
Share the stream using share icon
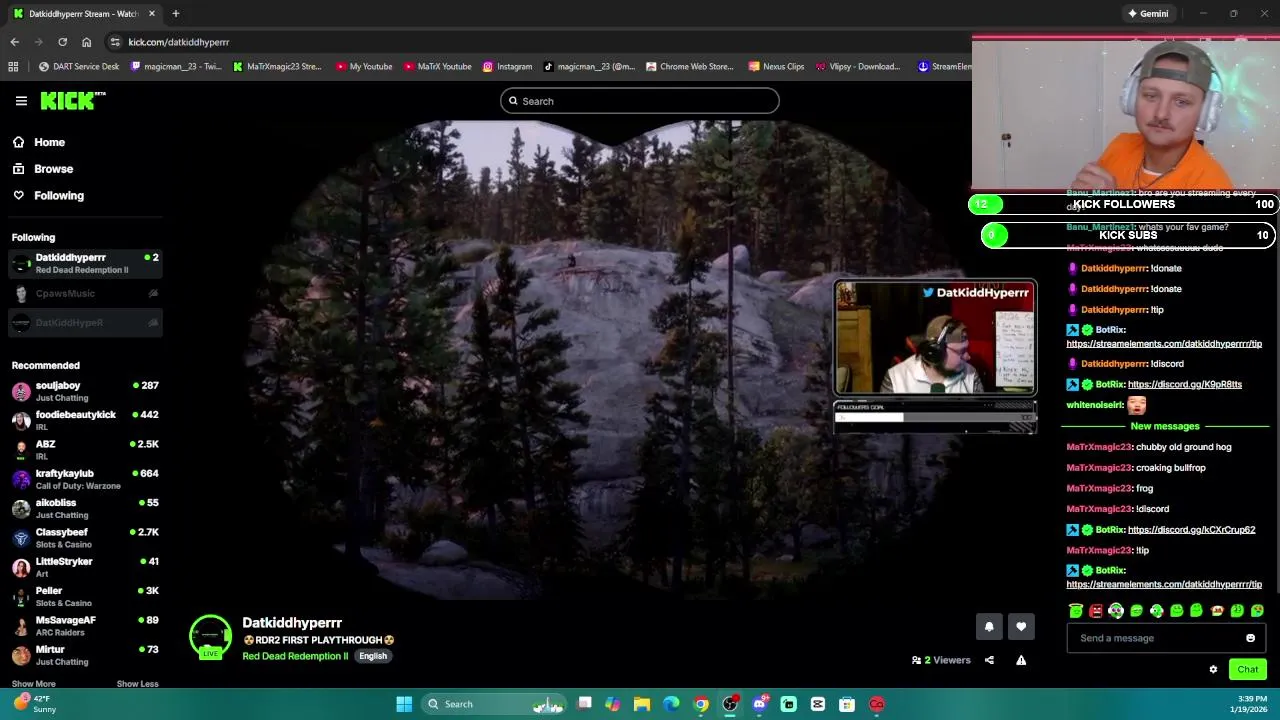coord(989,660)
